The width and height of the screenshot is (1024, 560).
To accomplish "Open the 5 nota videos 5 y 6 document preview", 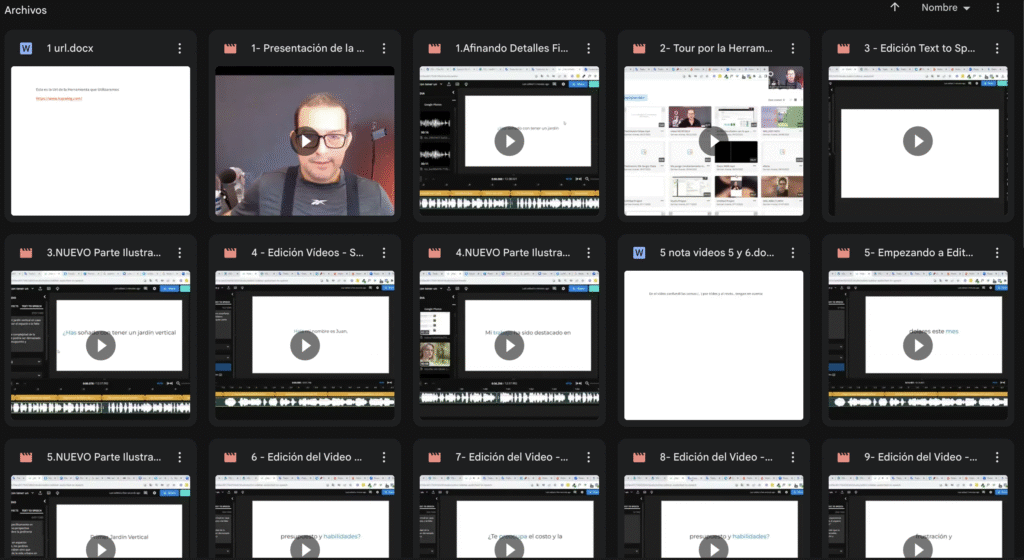I will point(713,345).
